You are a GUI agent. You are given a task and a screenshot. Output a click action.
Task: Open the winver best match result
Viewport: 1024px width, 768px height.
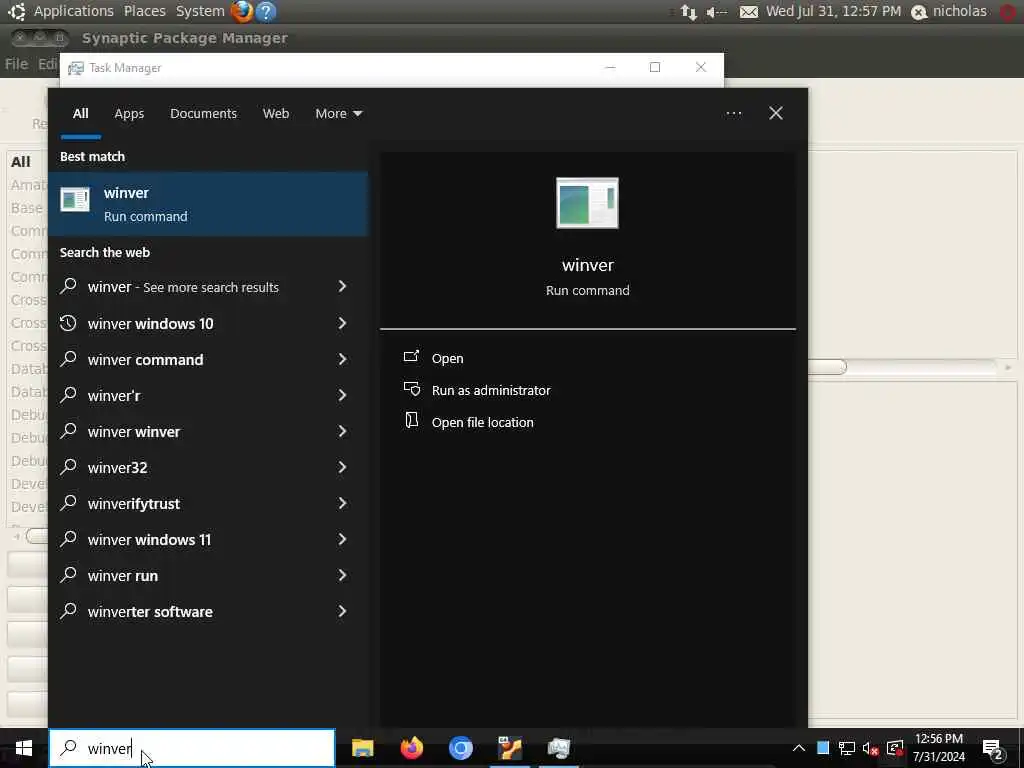click(x=208, y=204)
